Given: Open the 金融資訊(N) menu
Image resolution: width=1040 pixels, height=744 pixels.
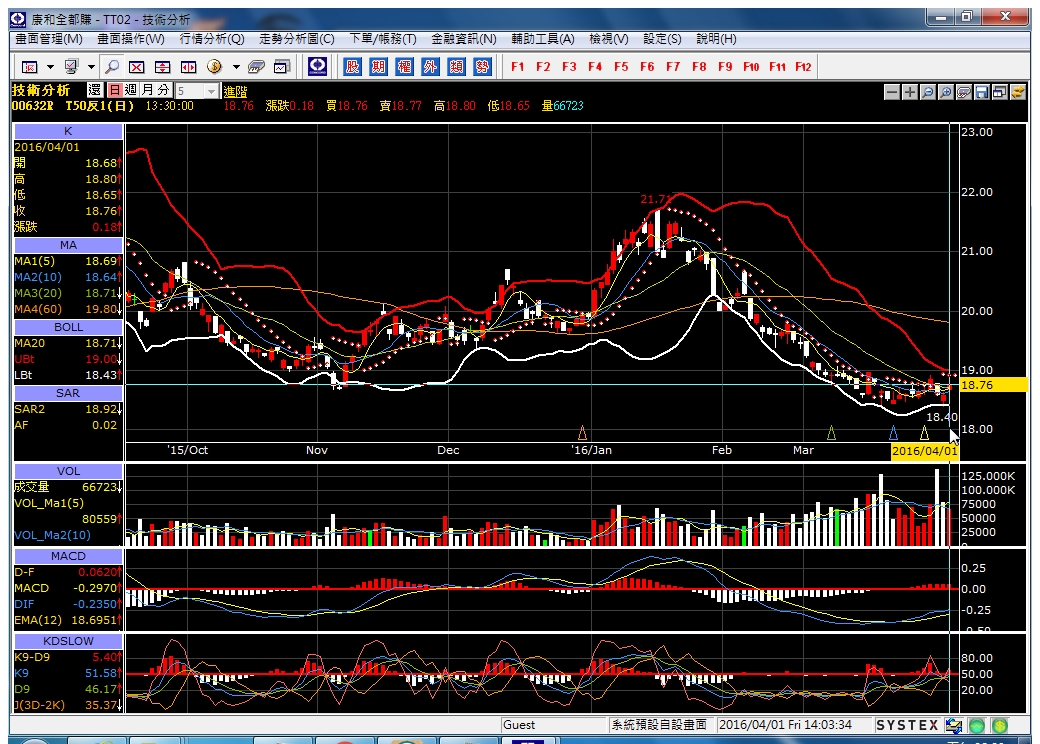Looking at the screenshot, I should (x=464, y=39).
